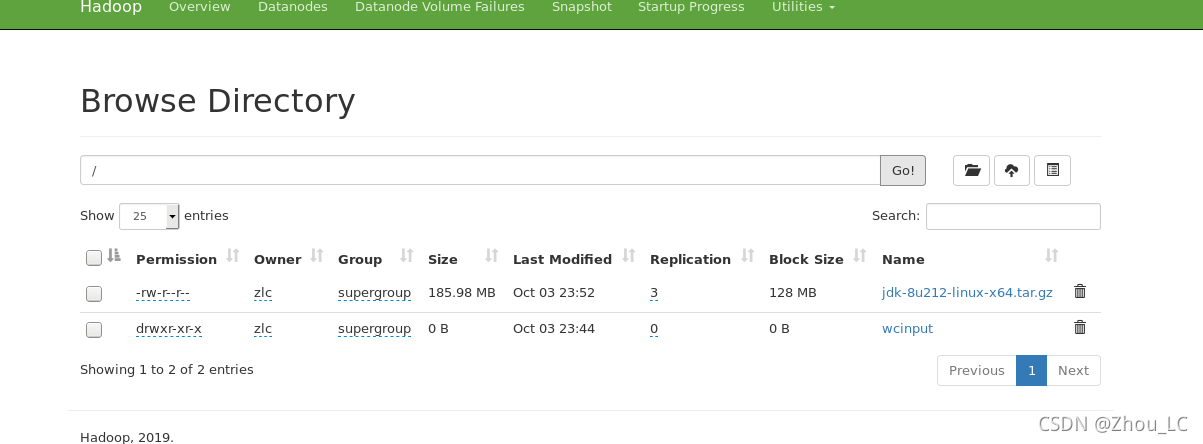The image size is (1203, 444).
Task: Open the Startup Progress tab
Action: (691, 7)
